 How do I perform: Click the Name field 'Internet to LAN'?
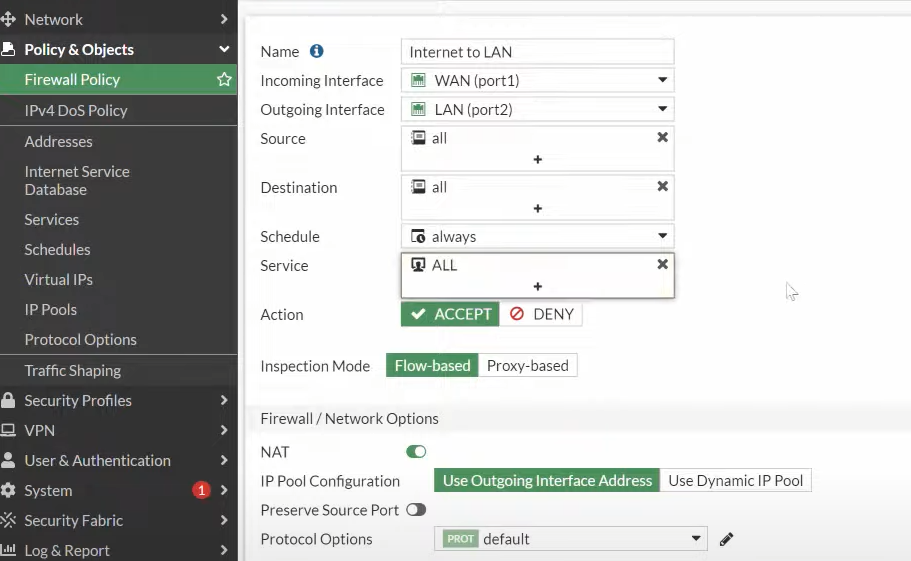pos(537,52)
